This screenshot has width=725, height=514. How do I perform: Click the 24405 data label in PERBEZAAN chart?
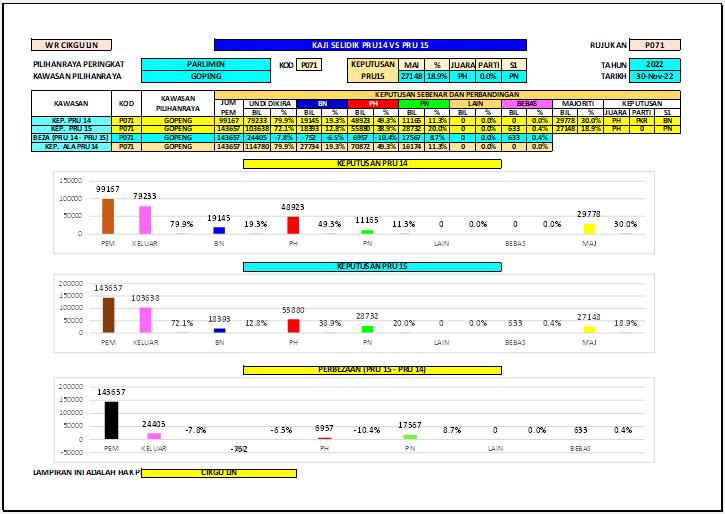click(154, 424)
